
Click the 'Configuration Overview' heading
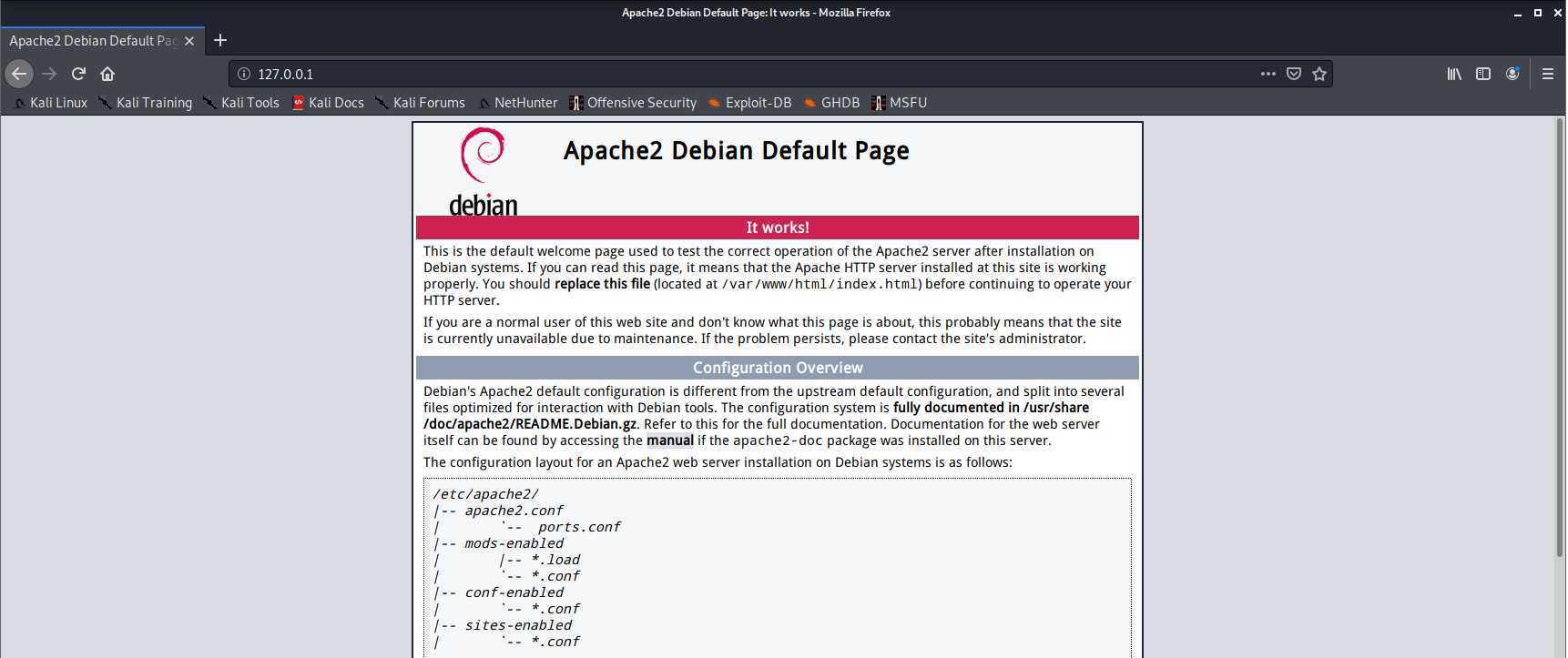click(x=778, y=368)
